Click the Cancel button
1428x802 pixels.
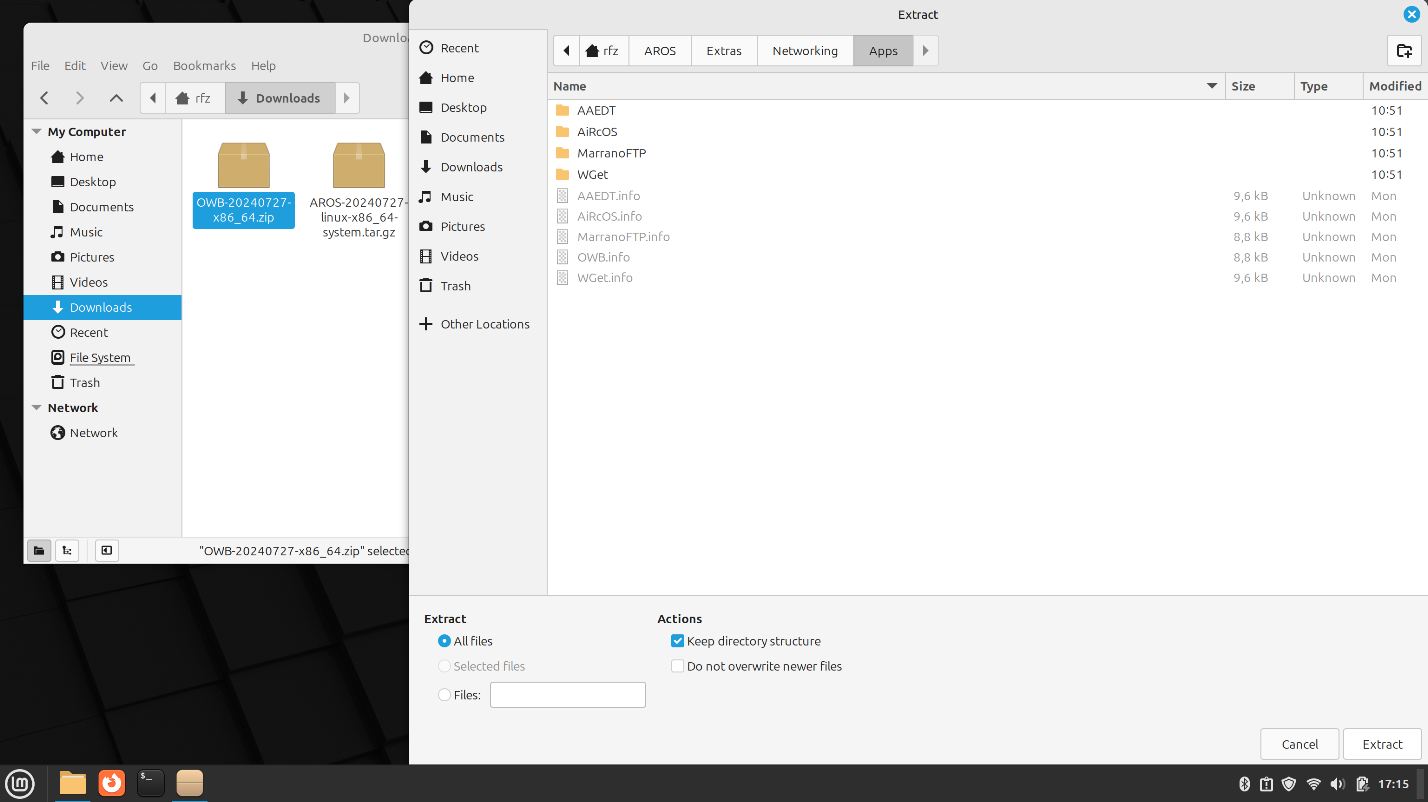[x=1300, y=744]
